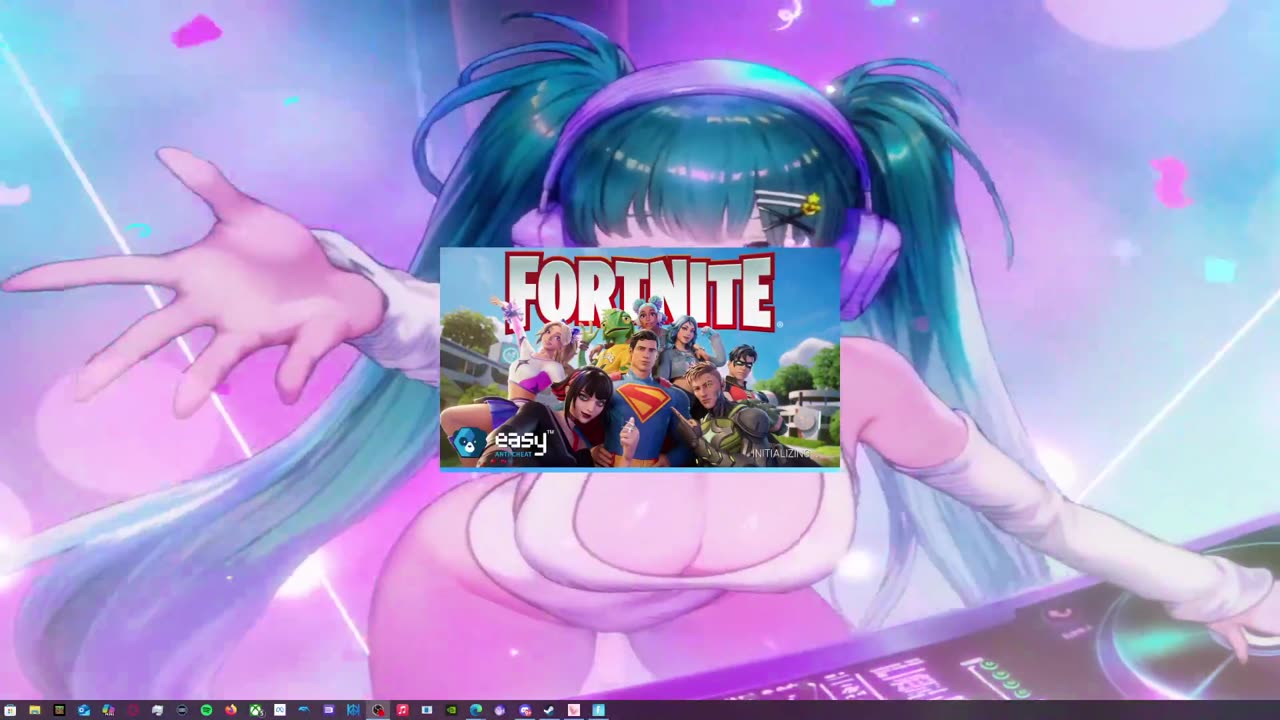Click the small blue window taskbar icon

click(427, 710)
